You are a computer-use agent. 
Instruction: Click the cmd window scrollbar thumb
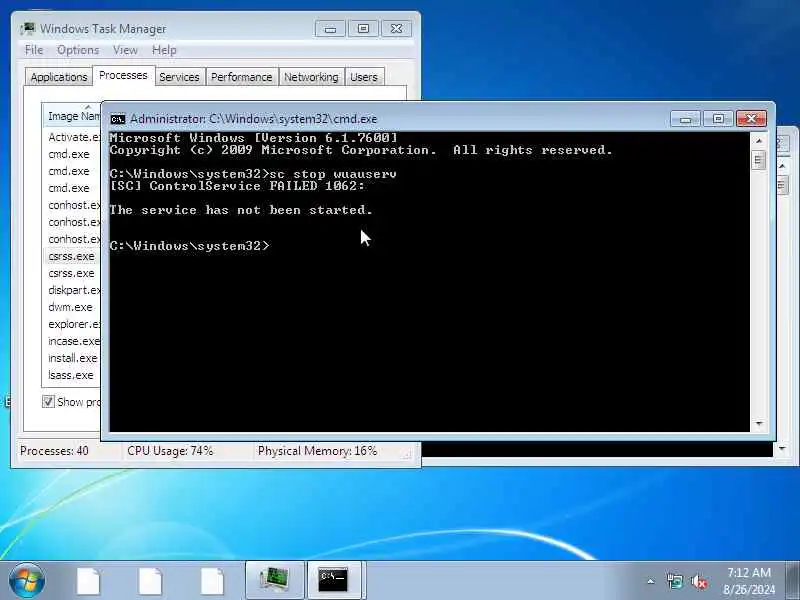tap(759, 160)
